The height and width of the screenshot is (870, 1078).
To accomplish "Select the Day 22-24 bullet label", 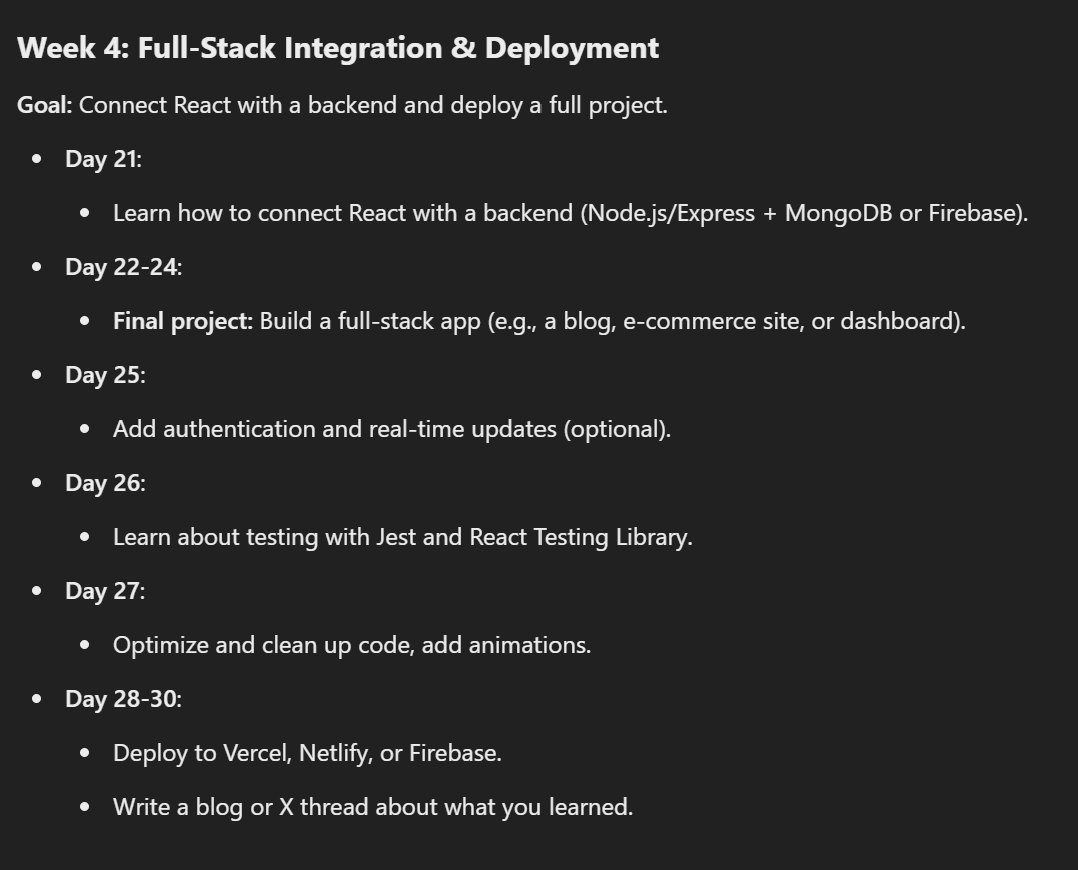I will [123, 267].
